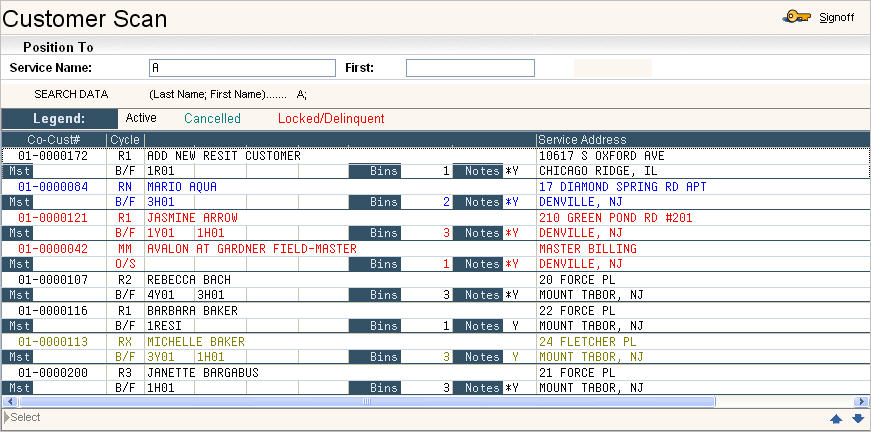
Task: Select customer number 01-0000042
Action: click(x=53, y=249)
